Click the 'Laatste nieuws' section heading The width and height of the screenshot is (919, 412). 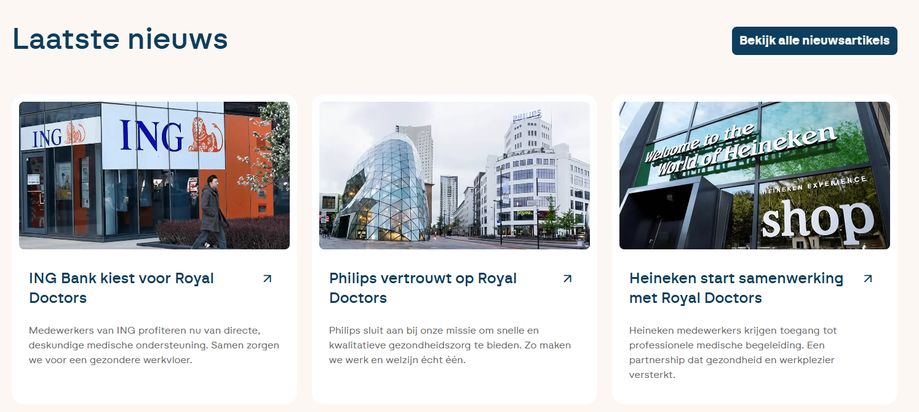click(x=120, y=39)
